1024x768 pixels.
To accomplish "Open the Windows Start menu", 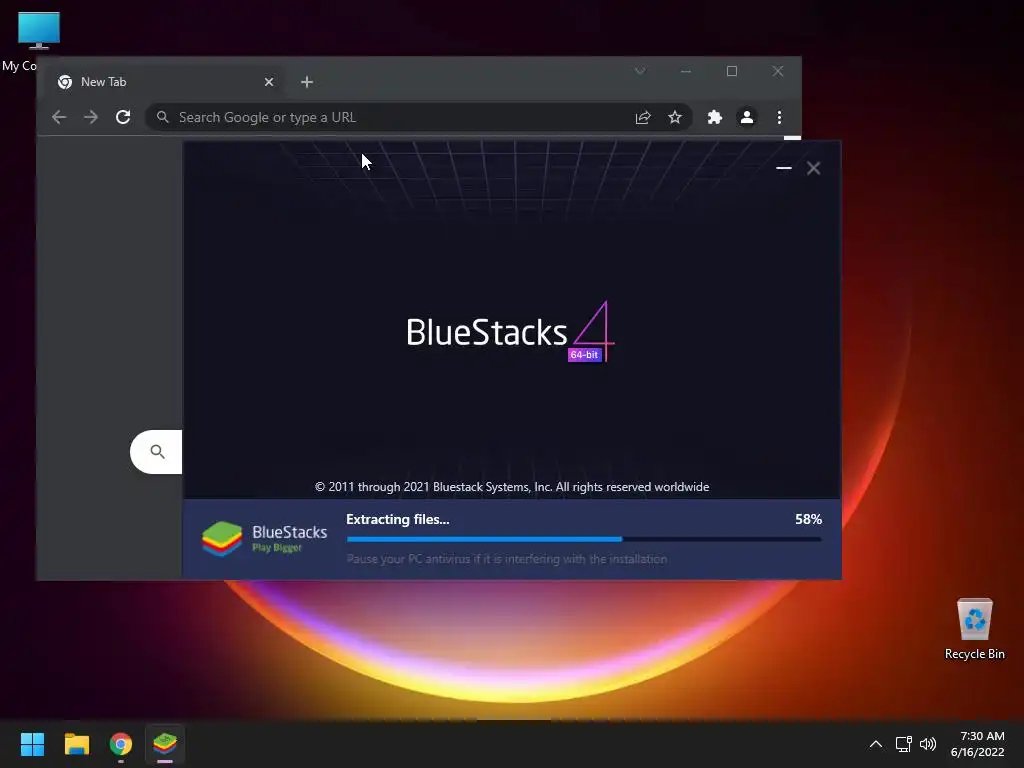I will pyautogui.click(x=32, y=744).
